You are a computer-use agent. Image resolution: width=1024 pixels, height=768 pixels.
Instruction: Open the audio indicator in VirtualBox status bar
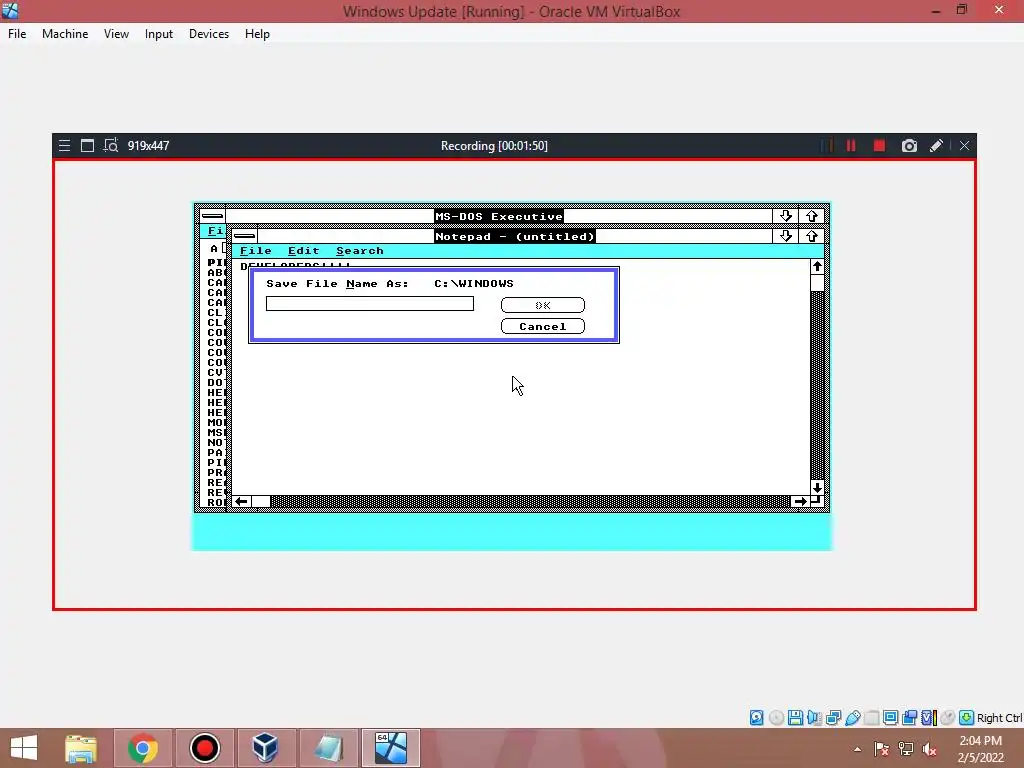[814, 718]
